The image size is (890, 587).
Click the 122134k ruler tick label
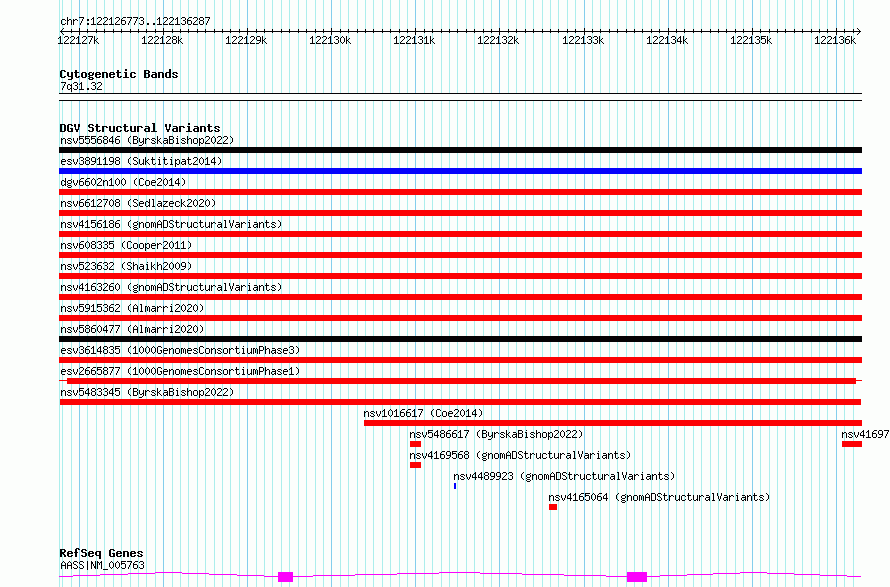(668, 40)
